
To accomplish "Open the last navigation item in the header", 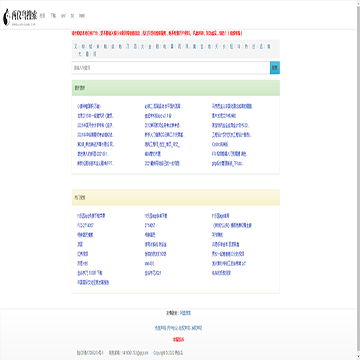I will coord(82,16).
